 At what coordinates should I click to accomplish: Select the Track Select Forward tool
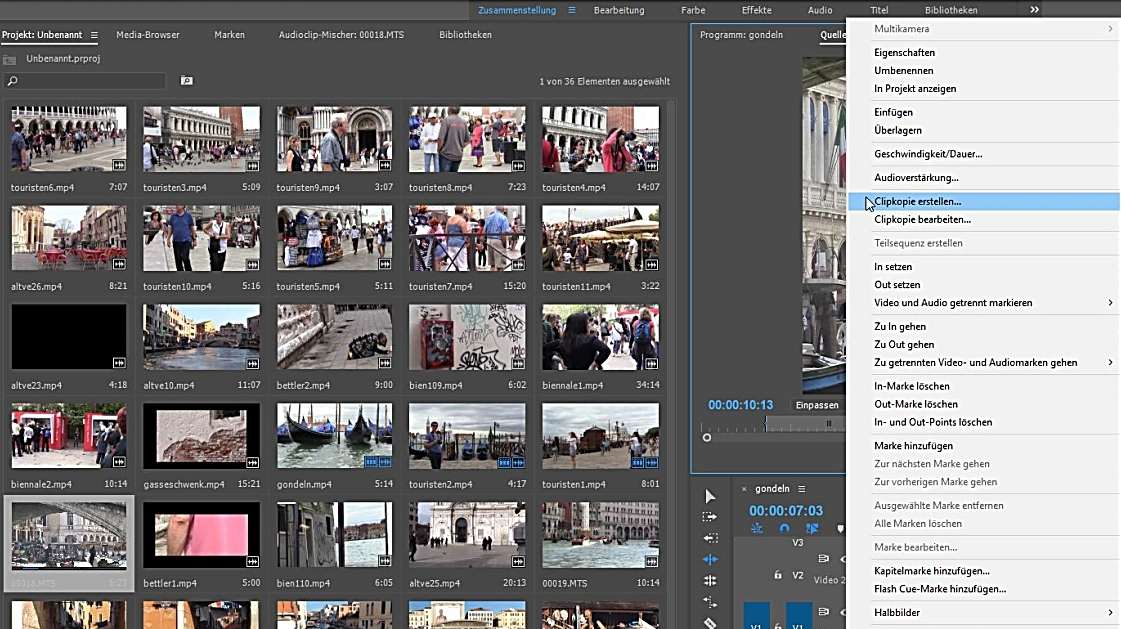pos(709,517)
